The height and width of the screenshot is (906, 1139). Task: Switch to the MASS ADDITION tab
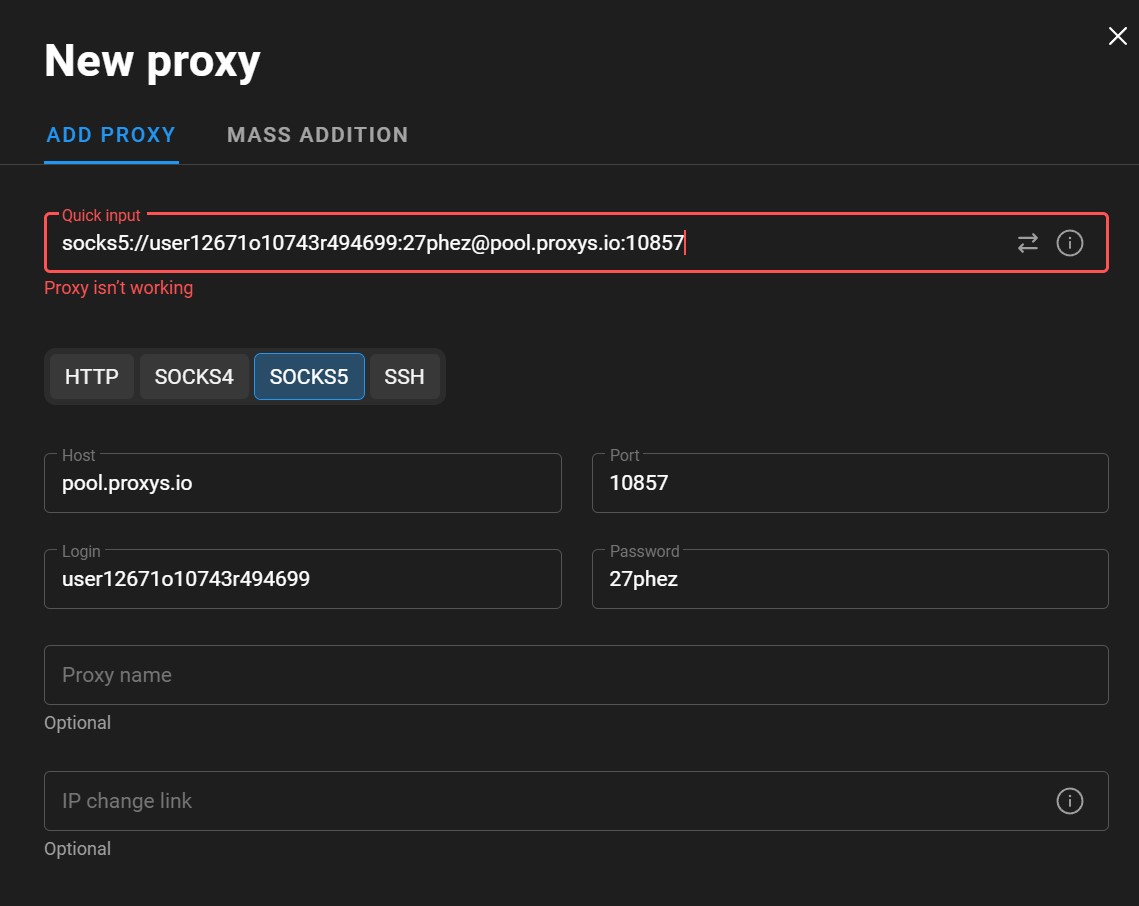(317, 134)
